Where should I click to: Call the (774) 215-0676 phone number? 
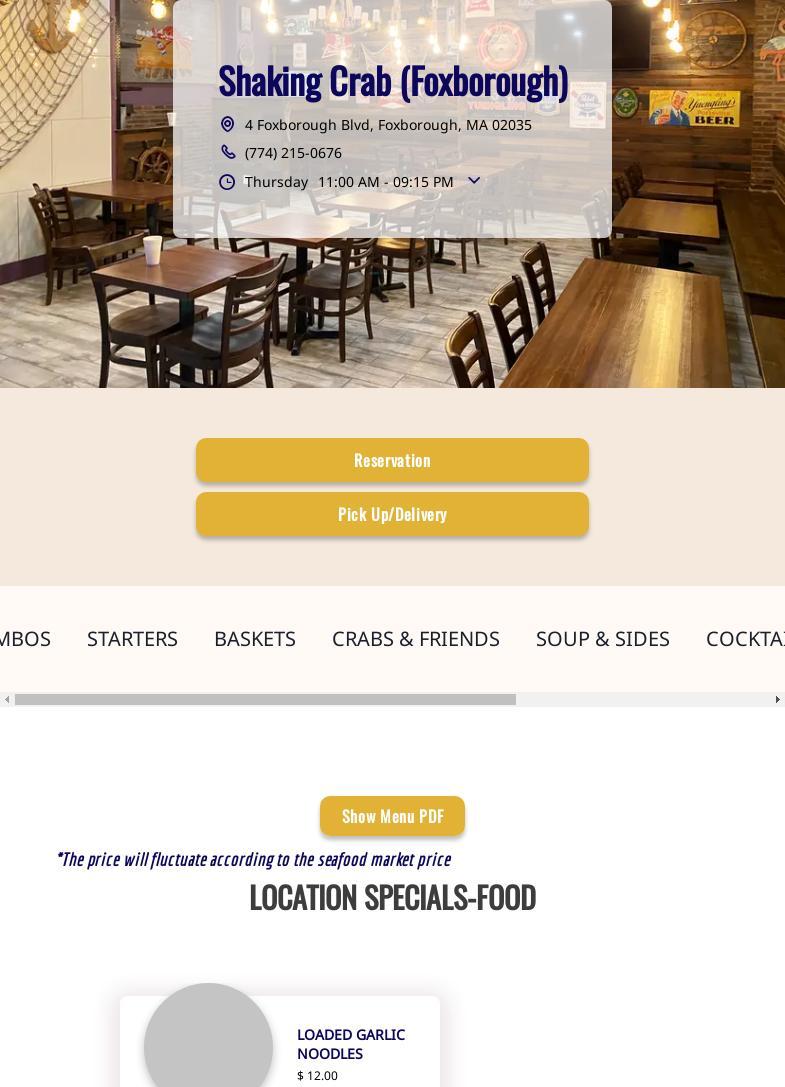point(293,153)
